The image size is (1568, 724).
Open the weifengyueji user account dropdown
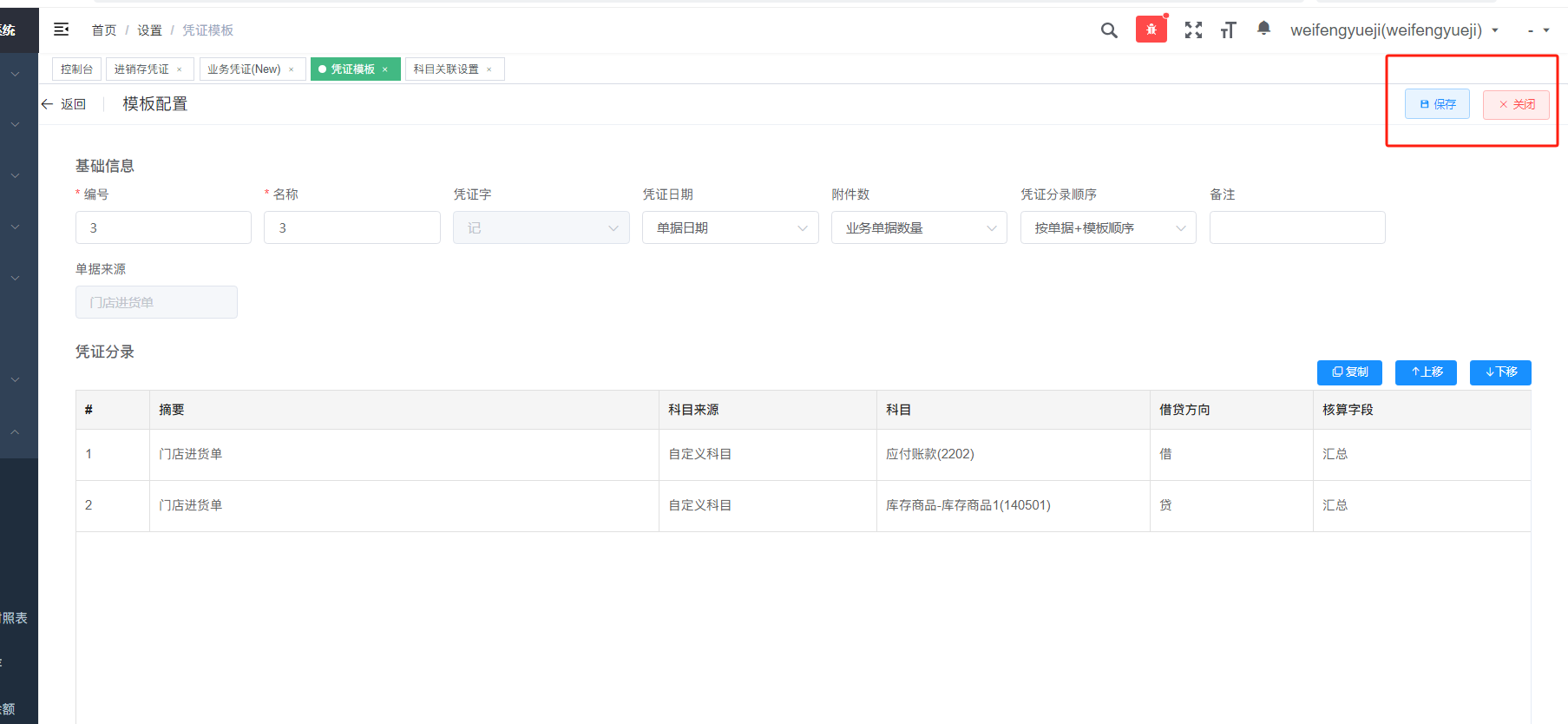coord(1394,30)
